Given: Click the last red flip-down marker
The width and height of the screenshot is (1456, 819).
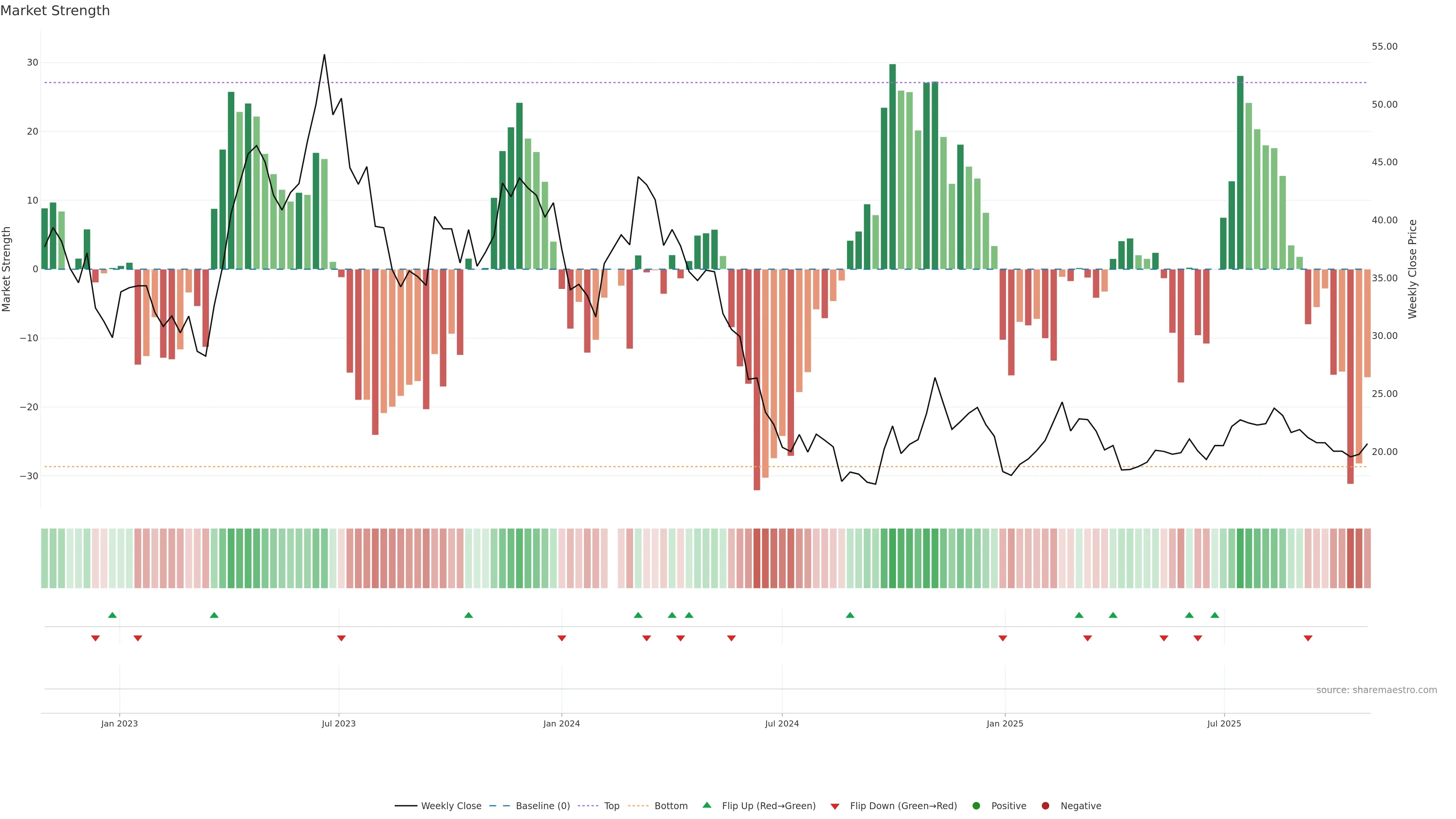Looking at the screenshot, I should coord(1308,638).
